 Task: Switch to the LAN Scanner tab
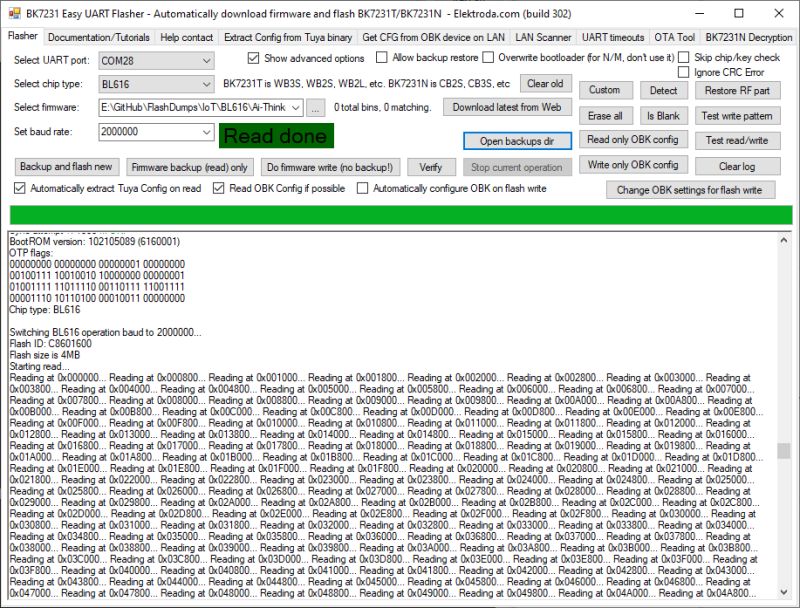pos(543,37)
